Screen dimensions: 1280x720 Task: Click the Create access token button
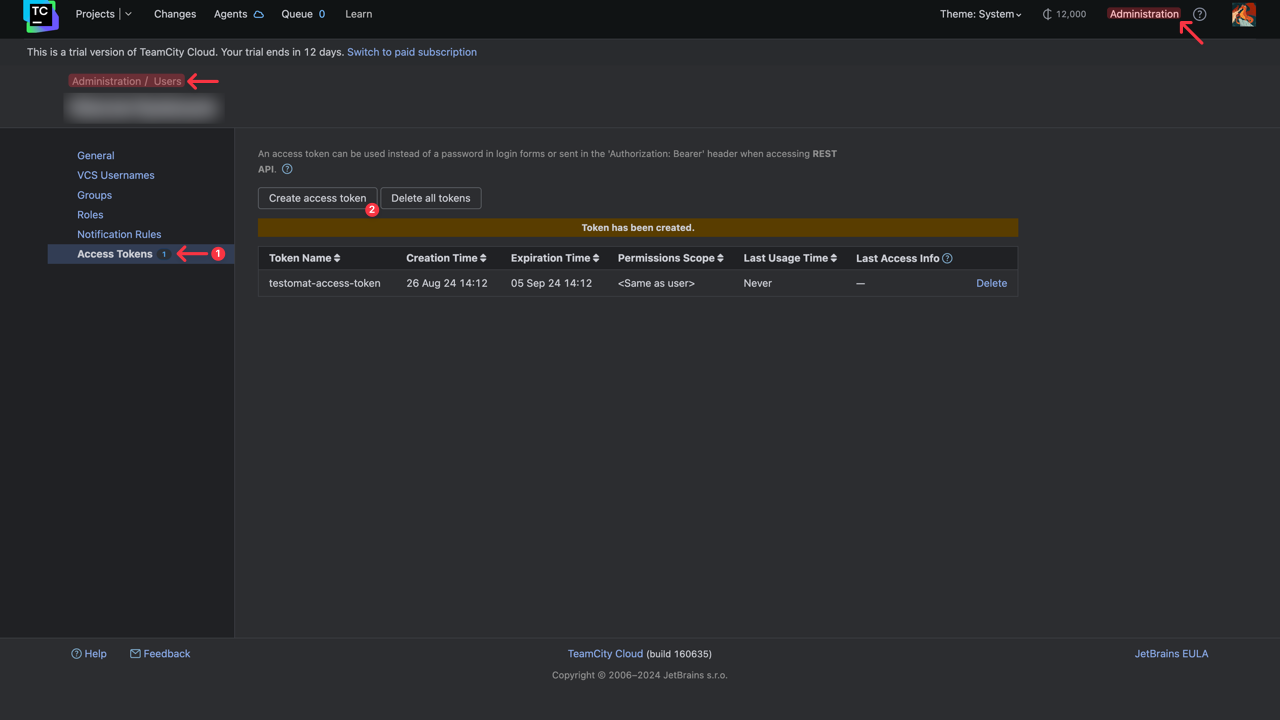pos(317,198)
